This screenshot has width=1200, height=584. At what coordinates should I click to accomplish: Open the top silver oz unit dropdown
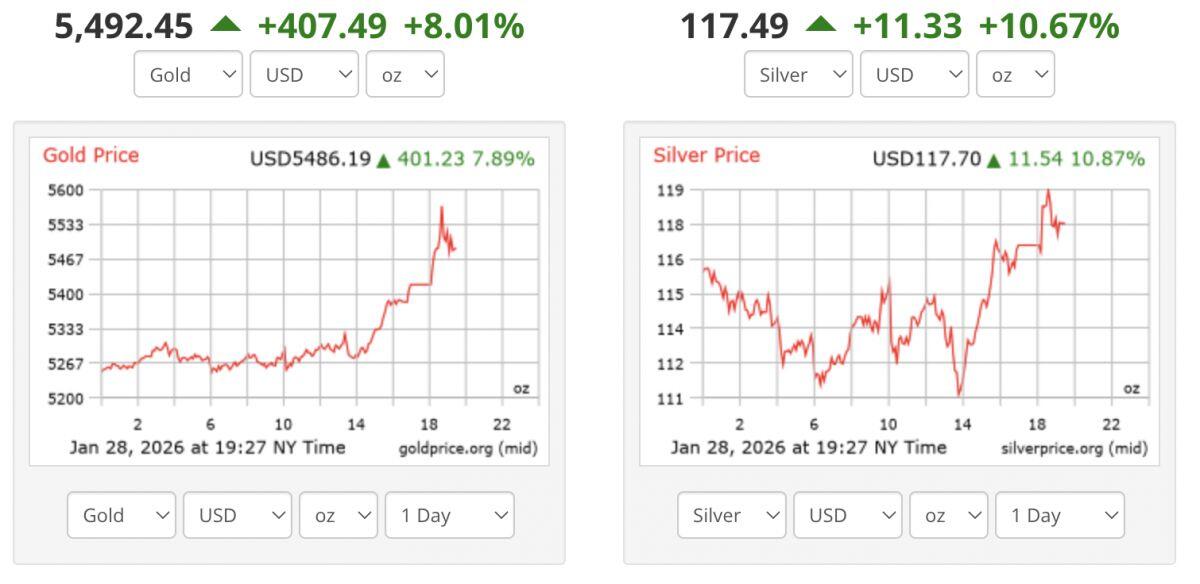(x=1015, y=75)
